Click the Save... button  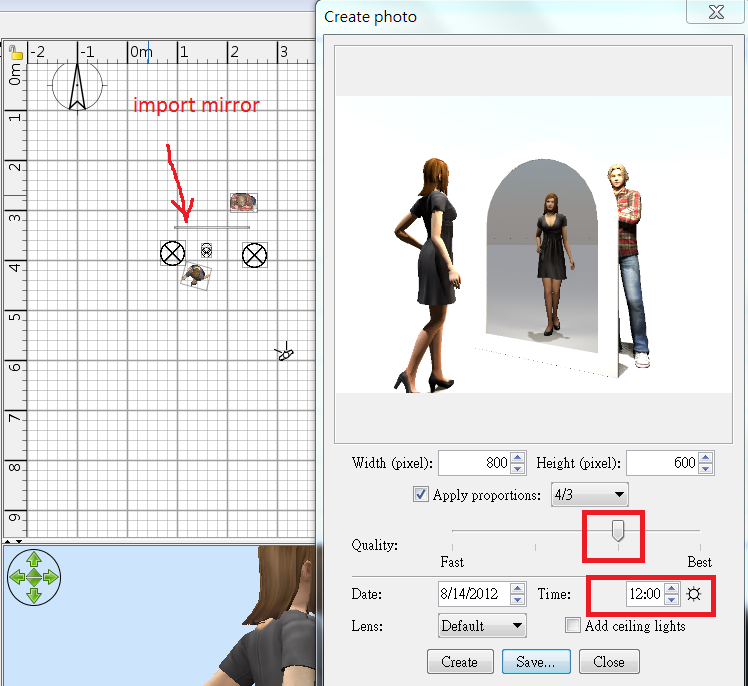(542, 661)
